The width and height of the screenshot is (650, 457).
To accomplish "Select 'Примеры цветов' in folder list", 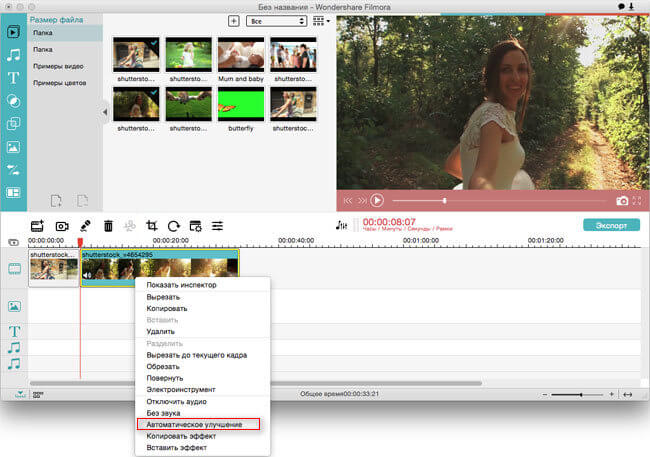I will click(60, 83).
